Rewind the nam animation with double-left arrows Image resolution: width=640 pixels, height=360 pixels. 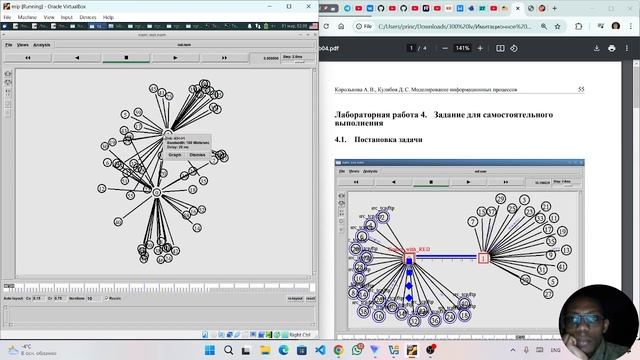(x=28, y=58)
